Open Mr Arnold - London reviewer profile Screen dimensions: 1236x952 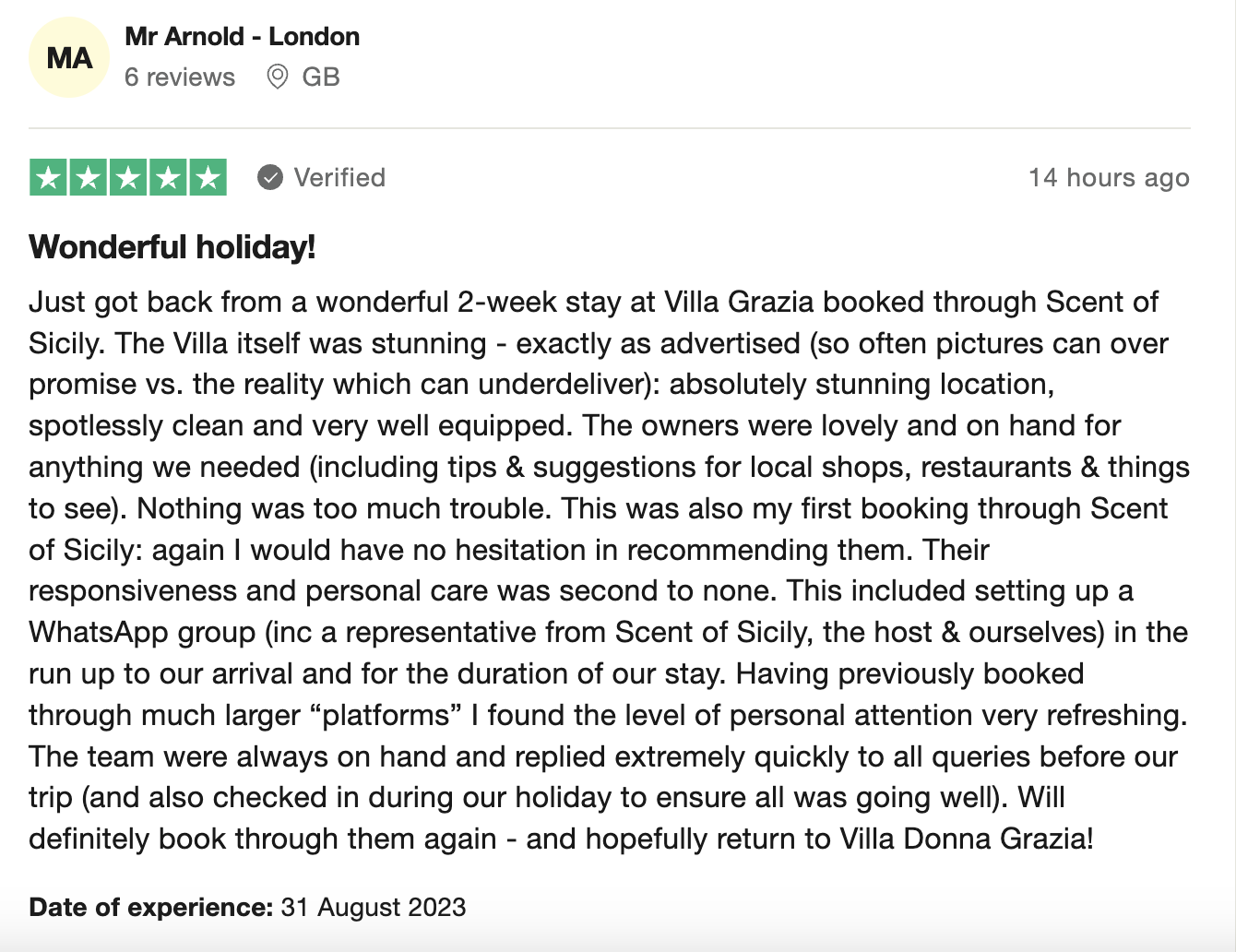click(242, 37)
